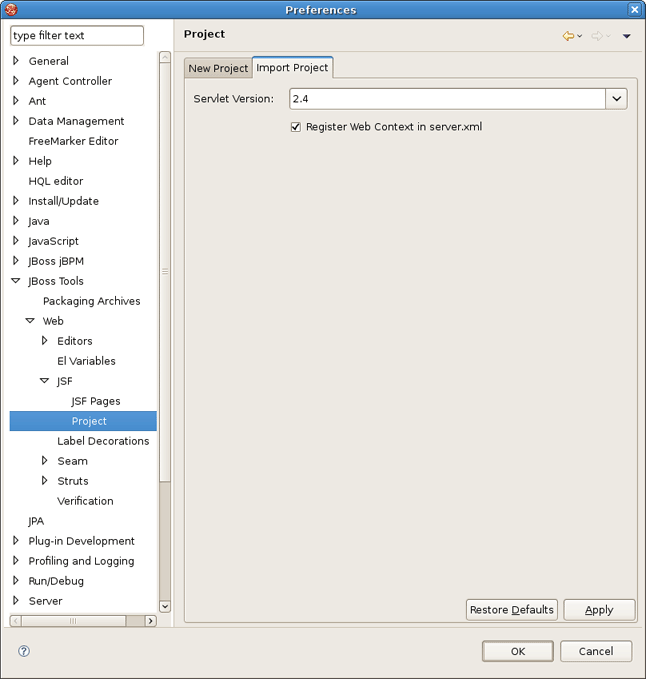Click the help question mark icon
The width and height of the screenshot is (646, 679).
pos(24,651)
